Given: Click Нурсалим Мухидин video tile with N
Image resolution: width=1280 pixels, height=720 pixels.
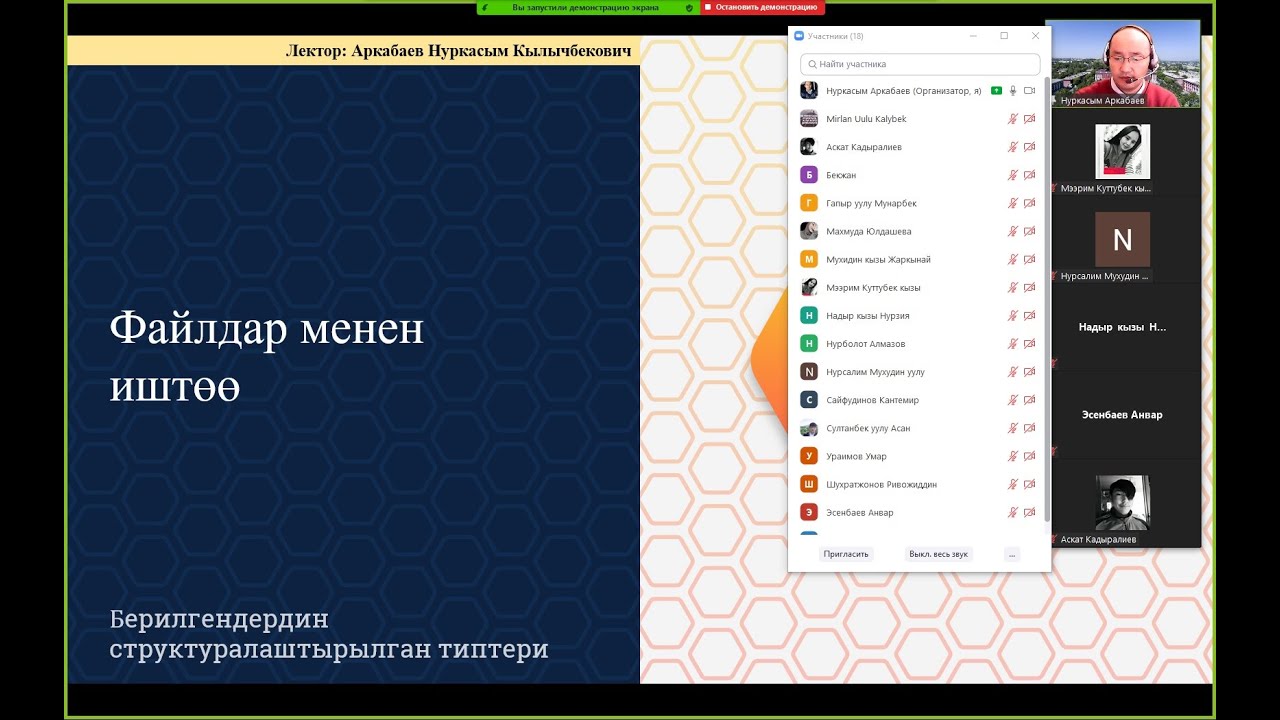Looking at the screenshot, I should [1123, 240].
